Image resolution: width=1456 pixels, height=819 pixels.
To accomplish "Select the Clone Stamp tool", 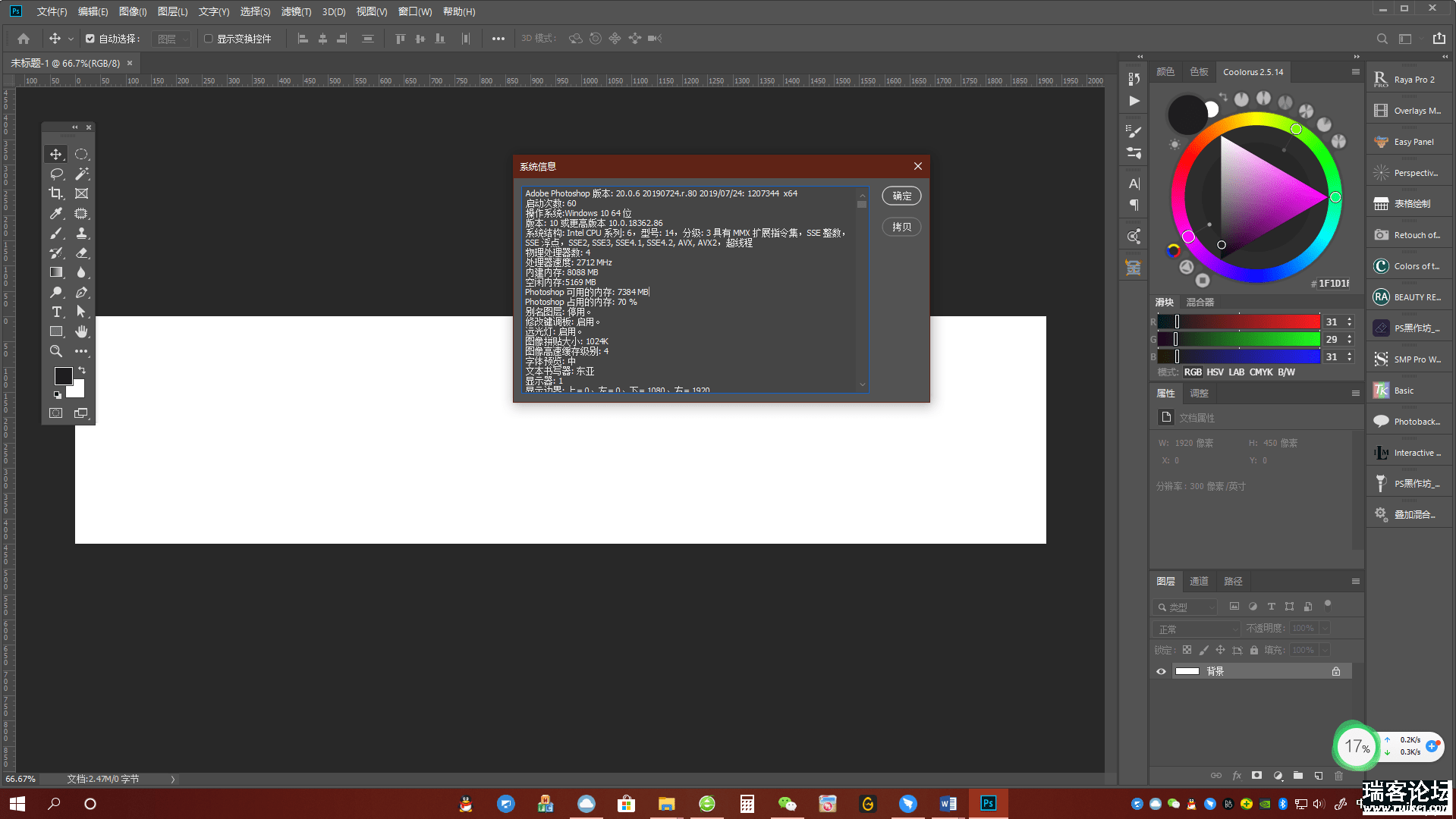I will [81, 233].
